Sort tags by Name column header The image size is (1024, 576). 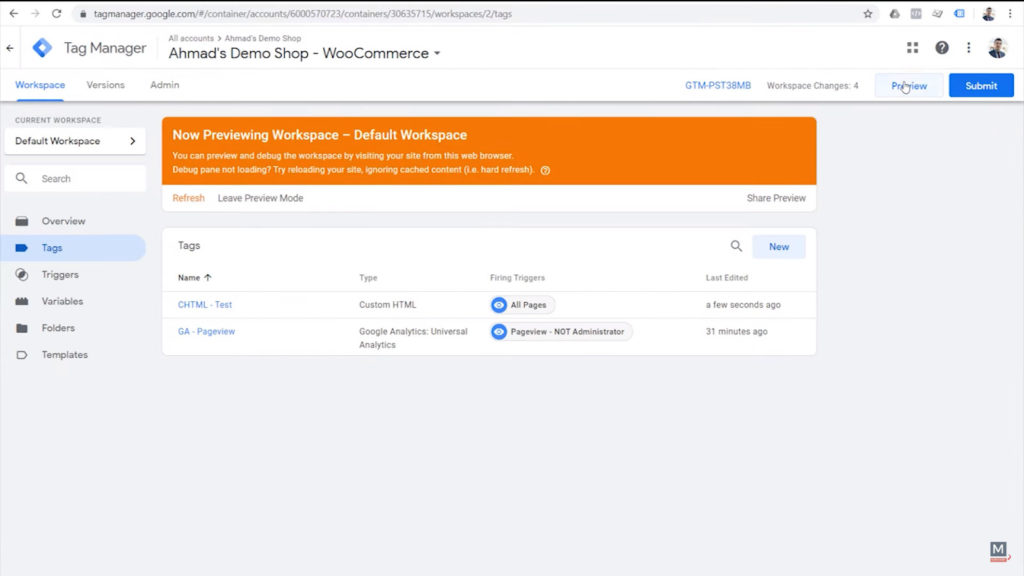194,278
